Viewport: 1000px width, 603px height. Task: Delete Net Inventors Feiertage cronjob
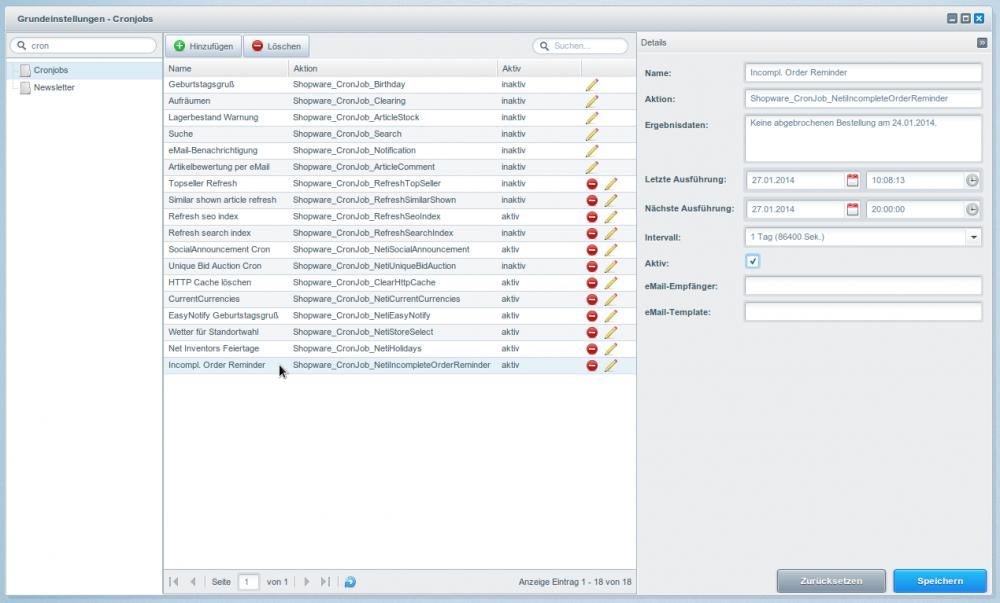tap(592, 349)
